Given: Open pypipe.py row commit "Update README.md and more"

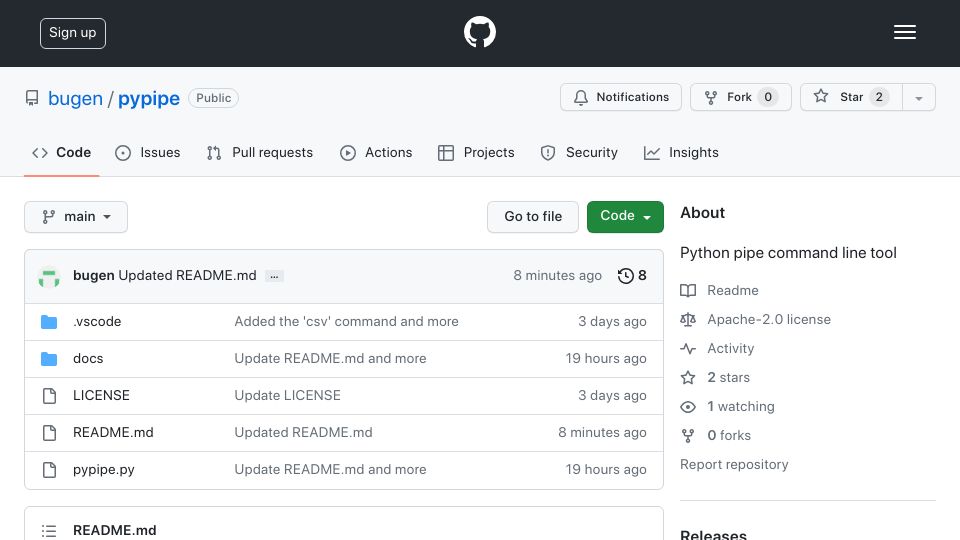Looking at the screenshot, I should [x=331, y=470].
